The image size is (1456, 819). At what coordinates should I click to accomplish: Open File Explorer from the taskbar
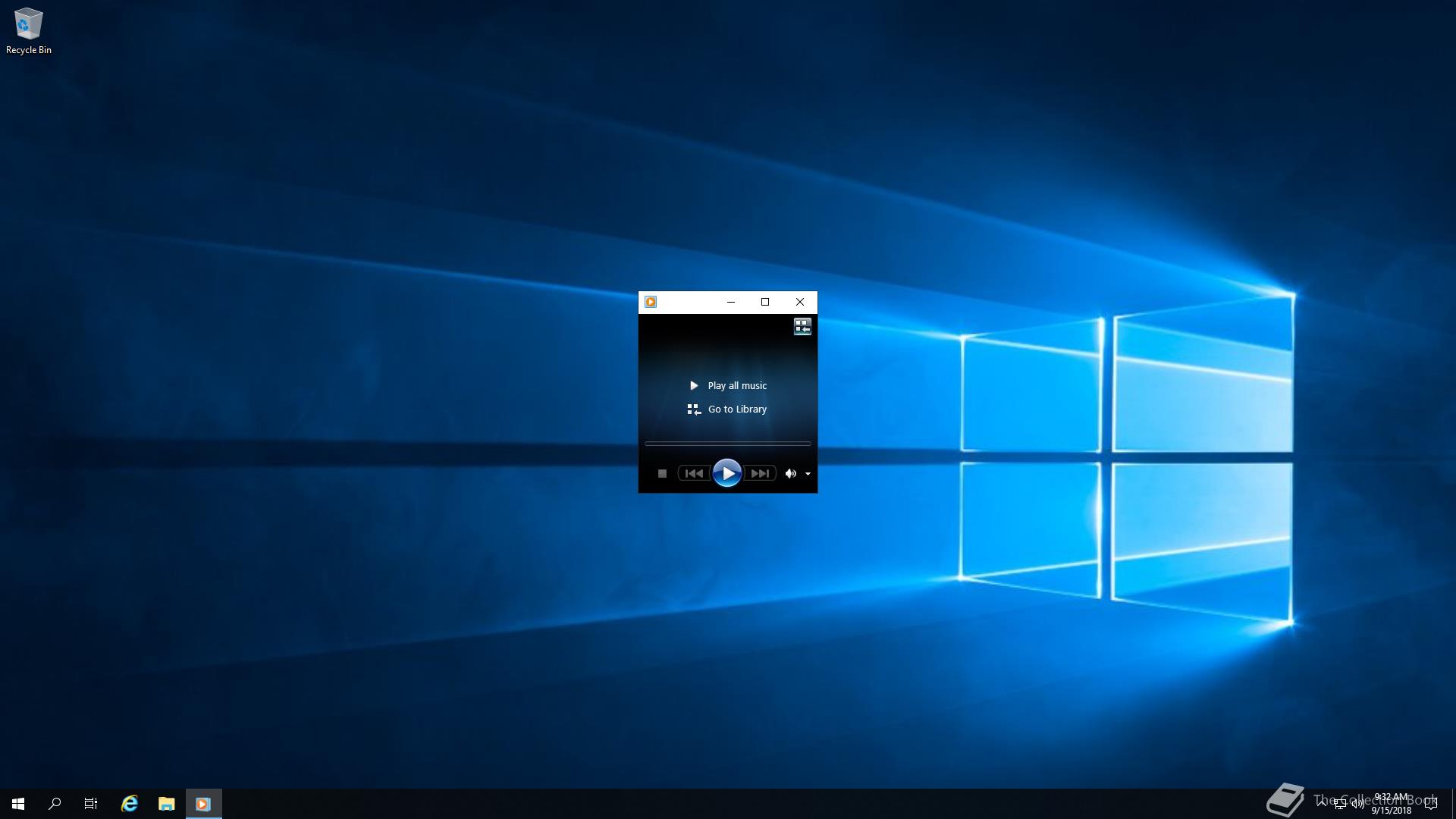click(x=166, y=804)
